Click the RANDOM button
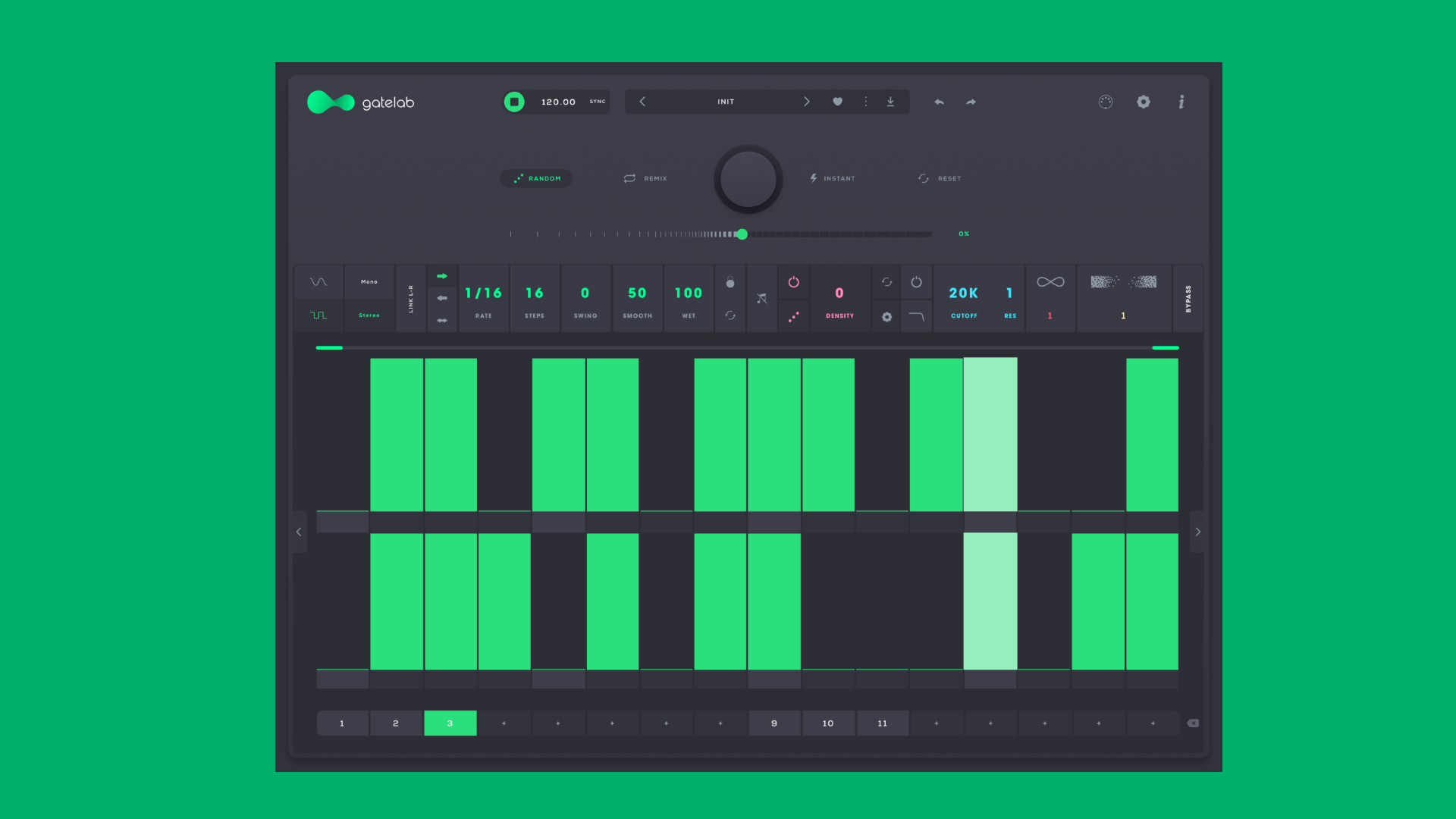The height and width of the screenshot is (819, 1456). (x=536, y=178)
